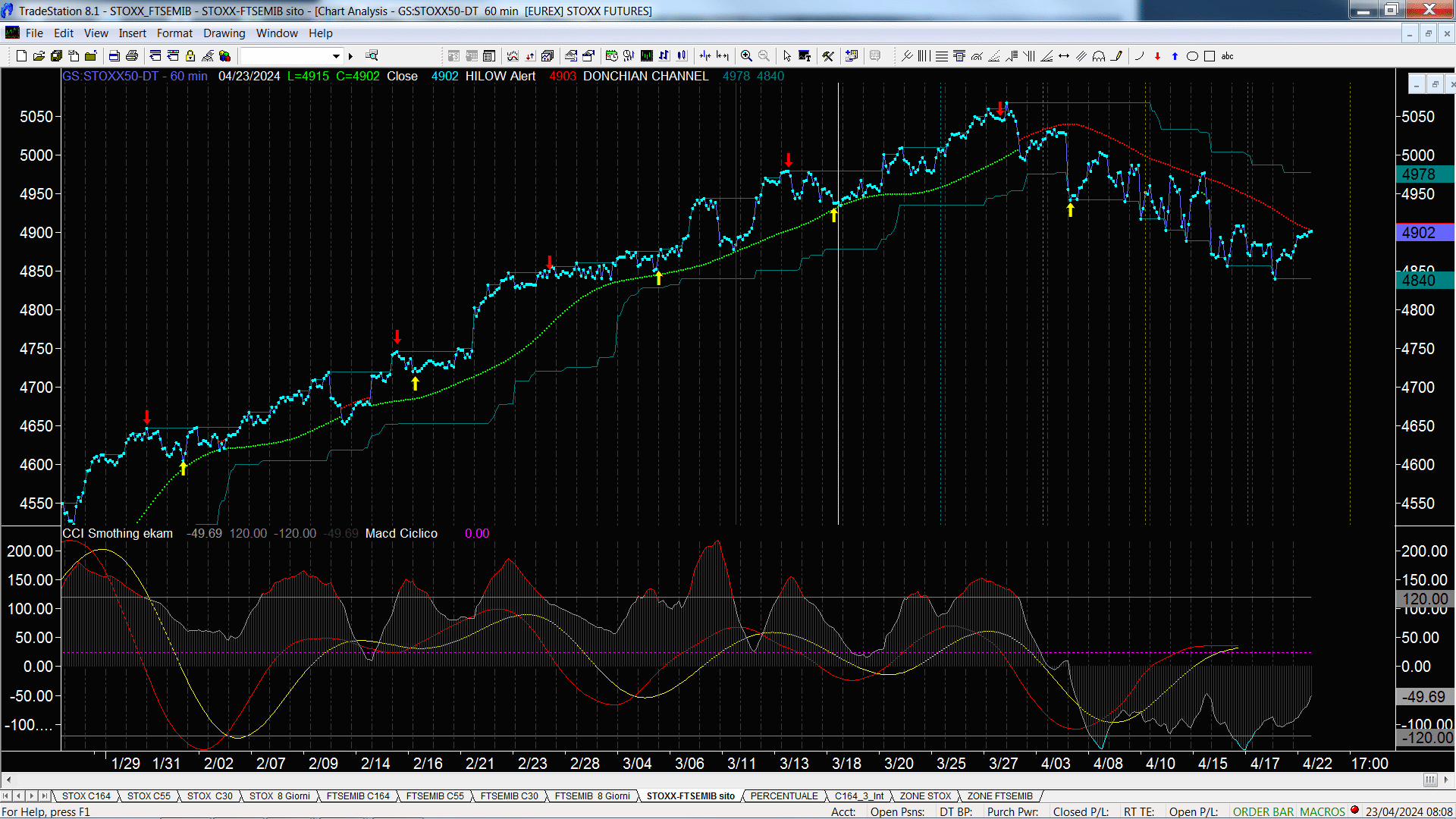Switch to the FTSEMIB C55 tab
The image size is (1456, 819).
click(435, 796)
